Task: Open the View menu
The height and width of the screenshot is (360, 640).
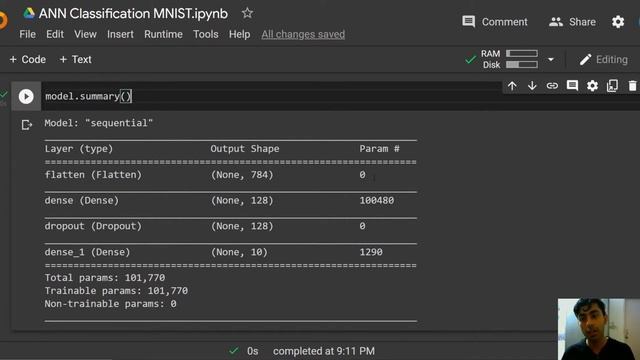Action: (x=85, y=34)
